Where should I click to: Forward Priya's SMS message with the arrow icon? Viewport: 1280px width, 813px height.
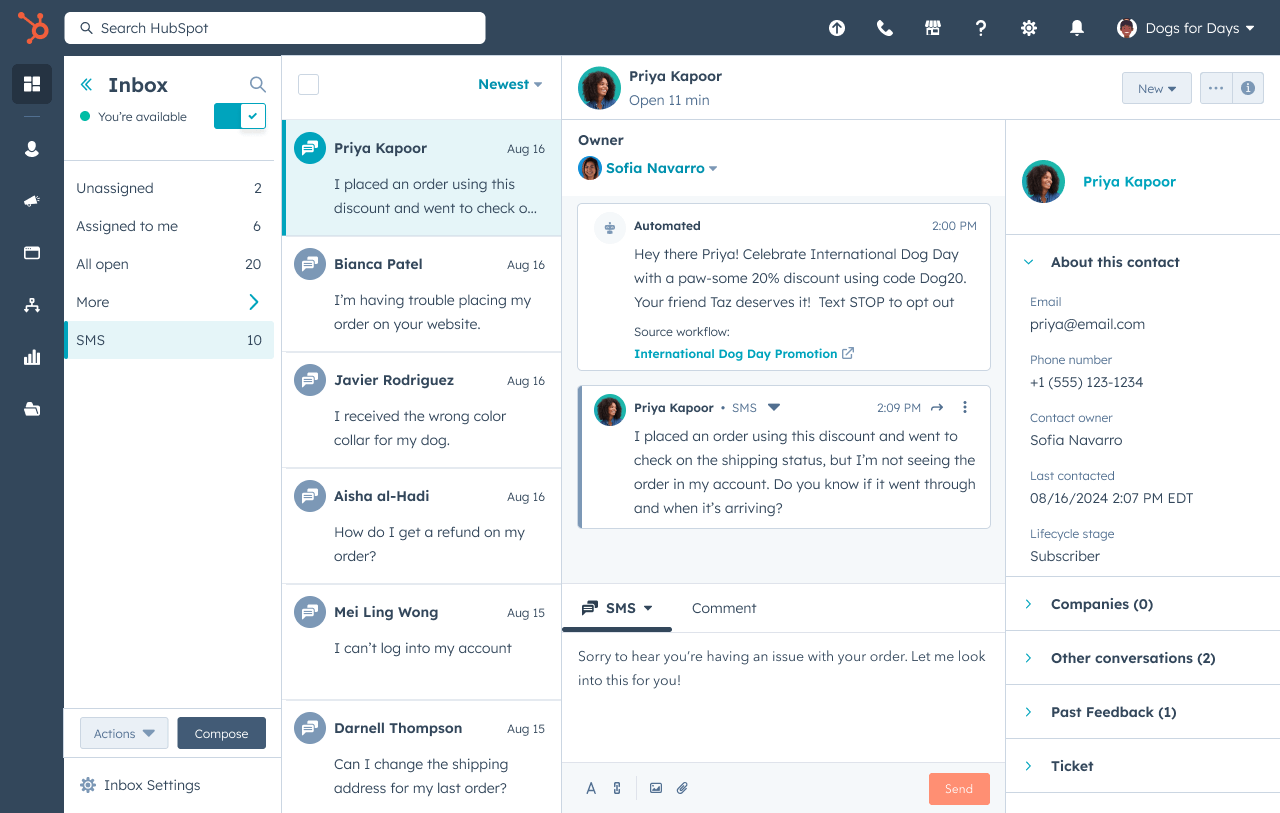point(937,407)
